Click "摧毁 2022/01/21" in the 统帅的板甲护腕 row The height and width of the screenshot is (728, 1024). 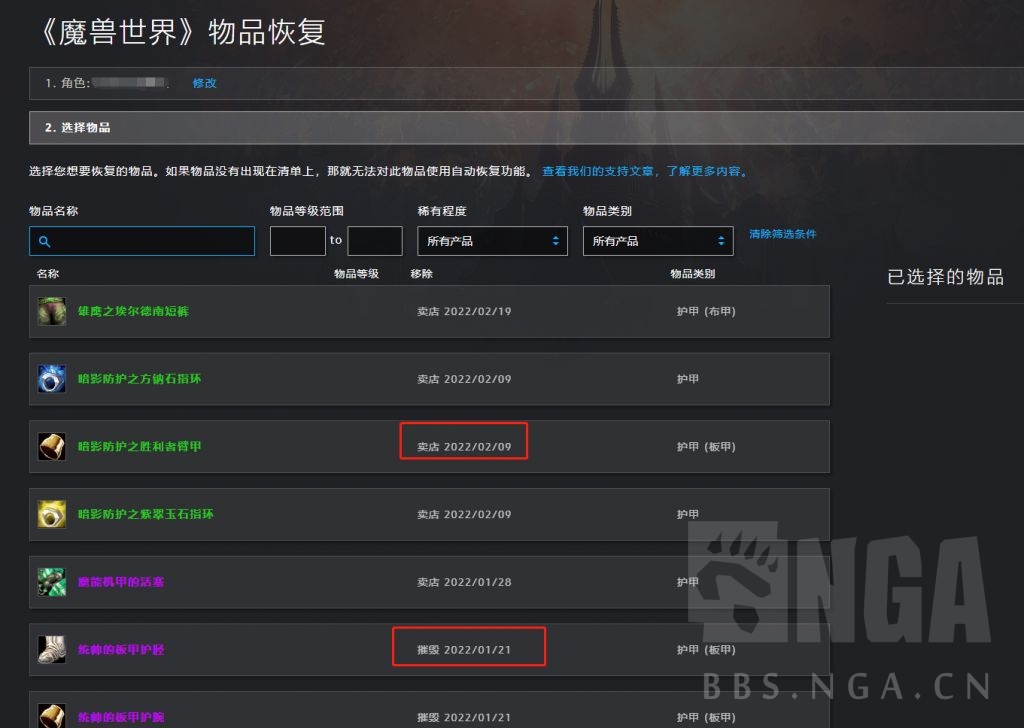click(464, 717)
